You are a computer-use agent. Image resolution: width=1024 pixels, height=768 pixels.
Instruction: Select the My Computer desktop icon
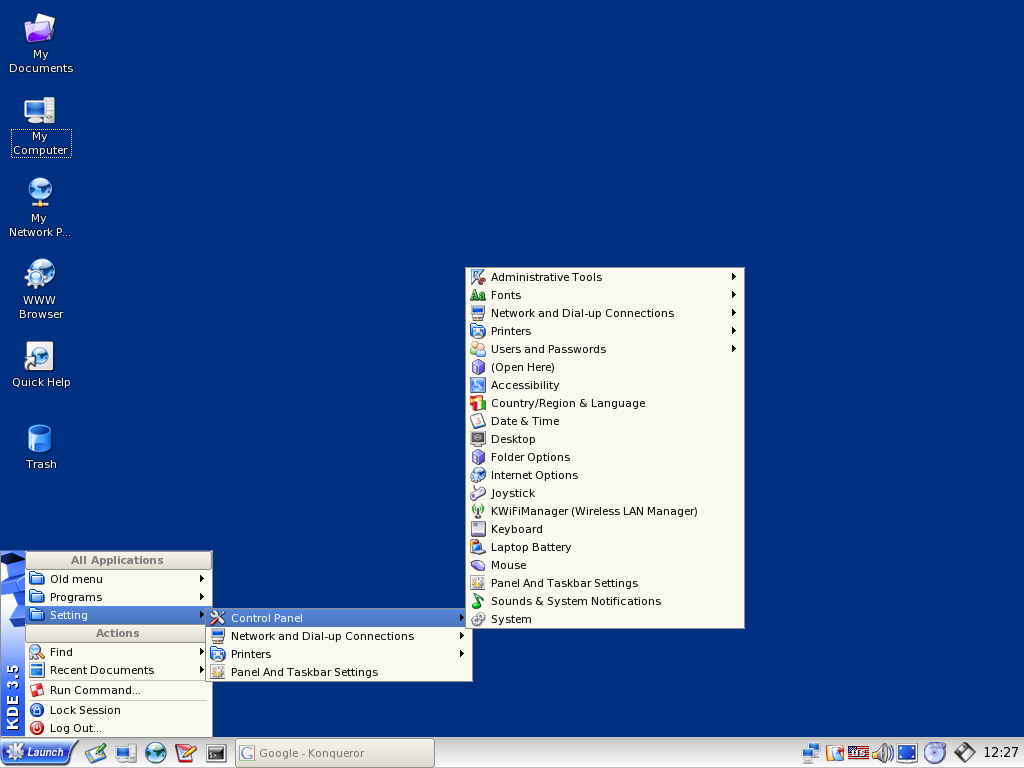(40, 127)
